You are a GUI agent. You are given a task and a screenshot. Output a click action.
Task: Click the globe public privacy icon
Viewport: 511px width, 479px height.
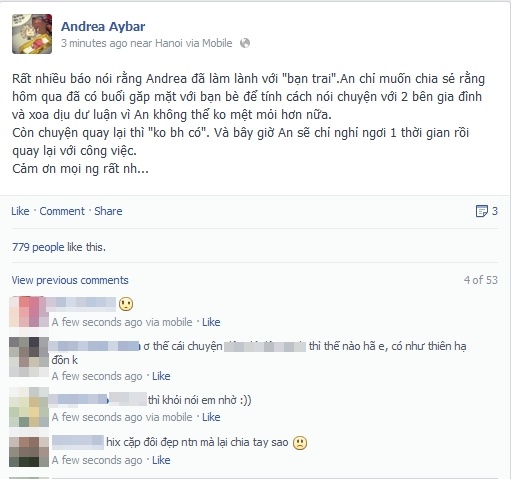245,43
